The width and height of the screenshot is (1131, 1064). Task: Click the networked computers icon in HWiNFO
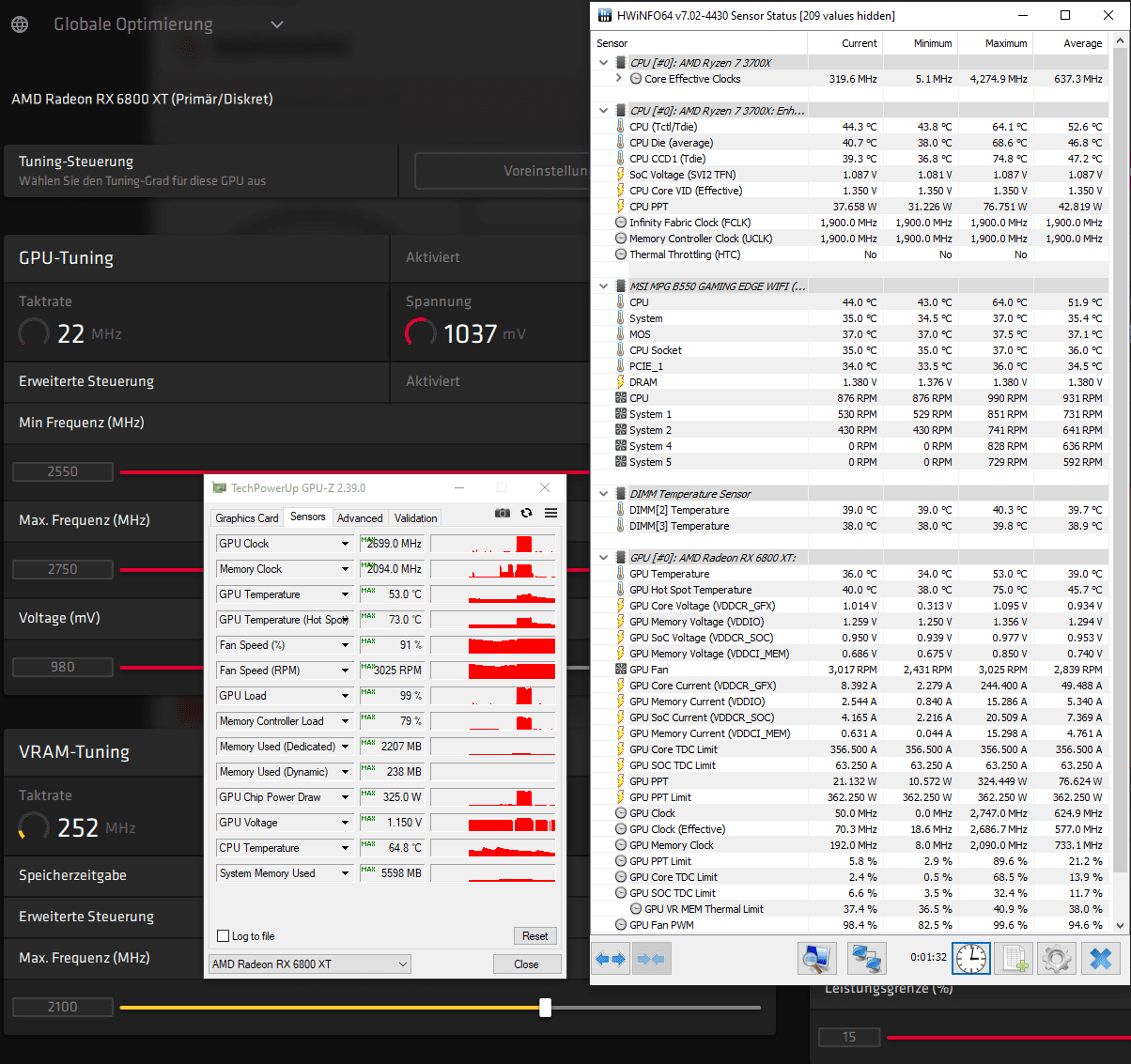pyautogui.click(x=867, y=959)
